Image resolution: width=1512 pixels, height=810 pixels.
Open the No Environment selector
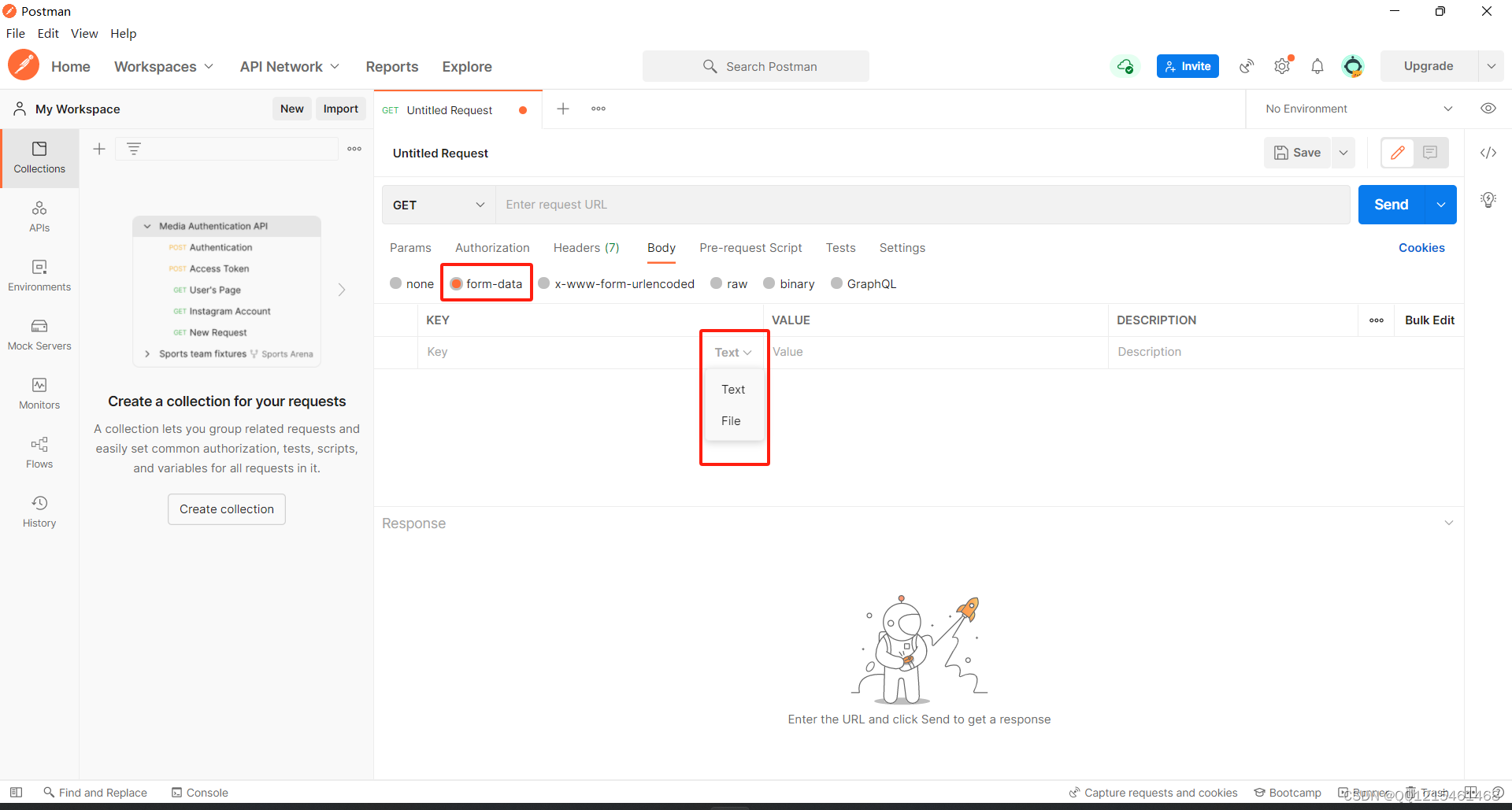point(1359,109)
